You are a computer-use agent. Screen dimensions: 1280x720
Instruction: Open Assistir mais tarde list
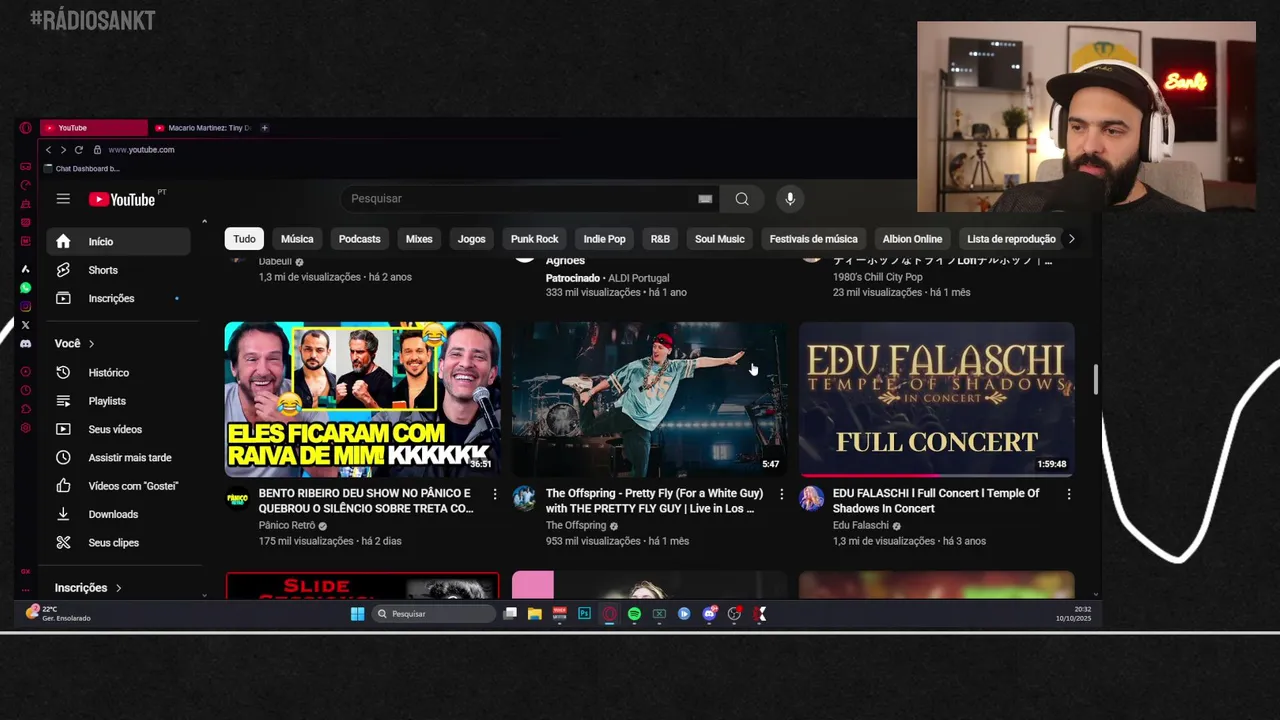[118, 457]
